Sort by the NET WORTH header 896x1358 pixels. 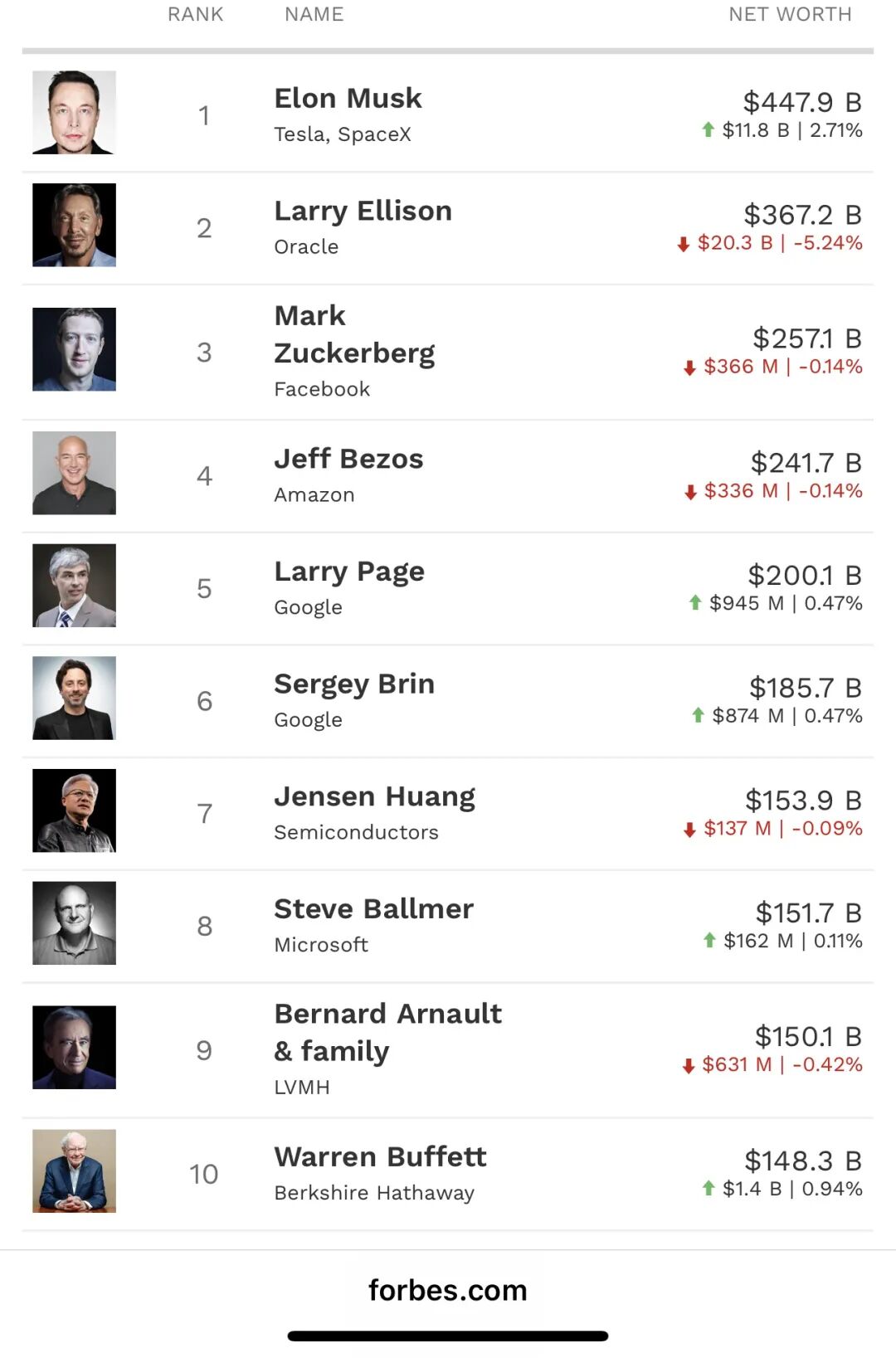coord(789,14)
